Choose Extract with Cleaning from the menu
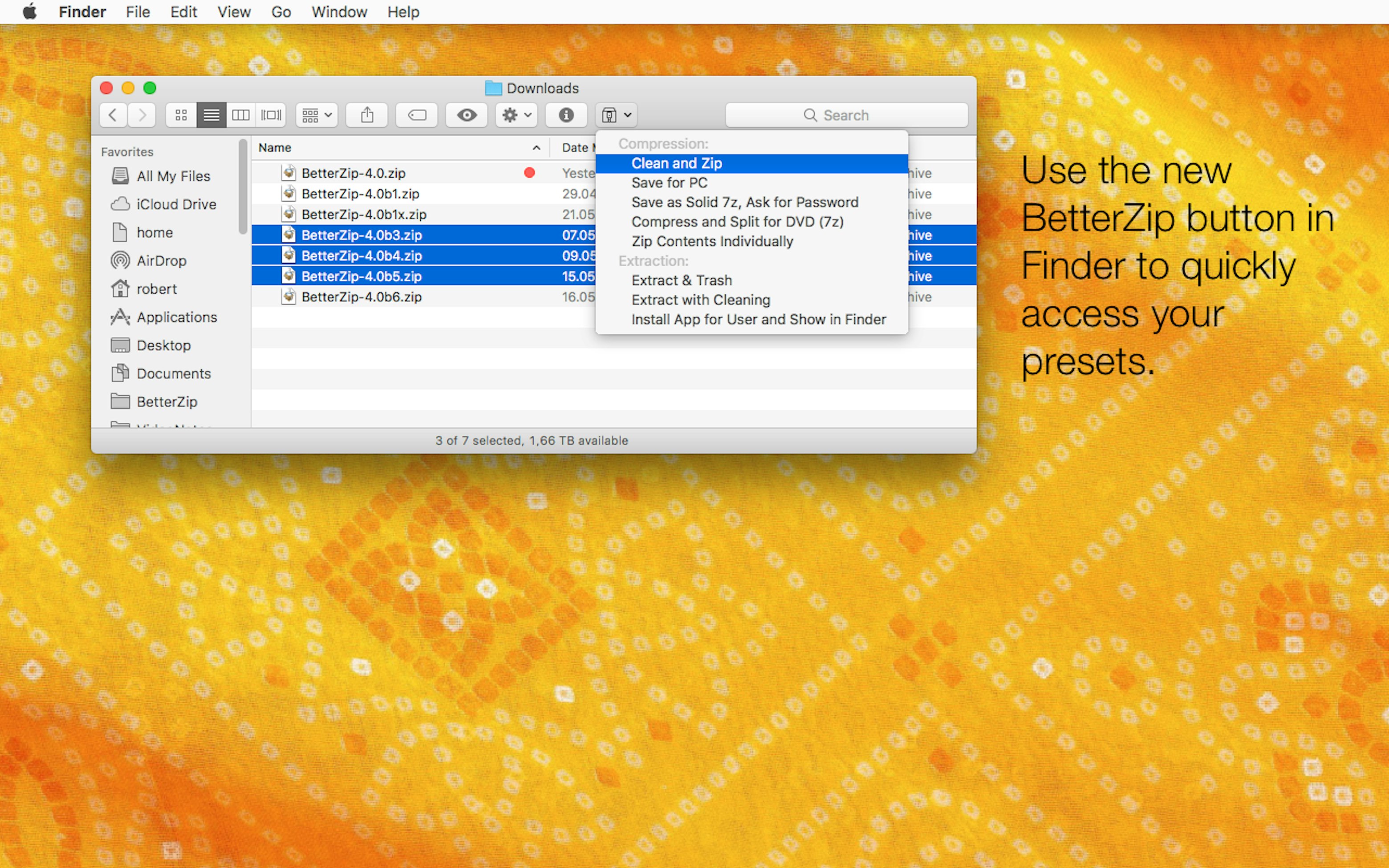The height and width of the screenshot is (868, 1389). point(700,300)
